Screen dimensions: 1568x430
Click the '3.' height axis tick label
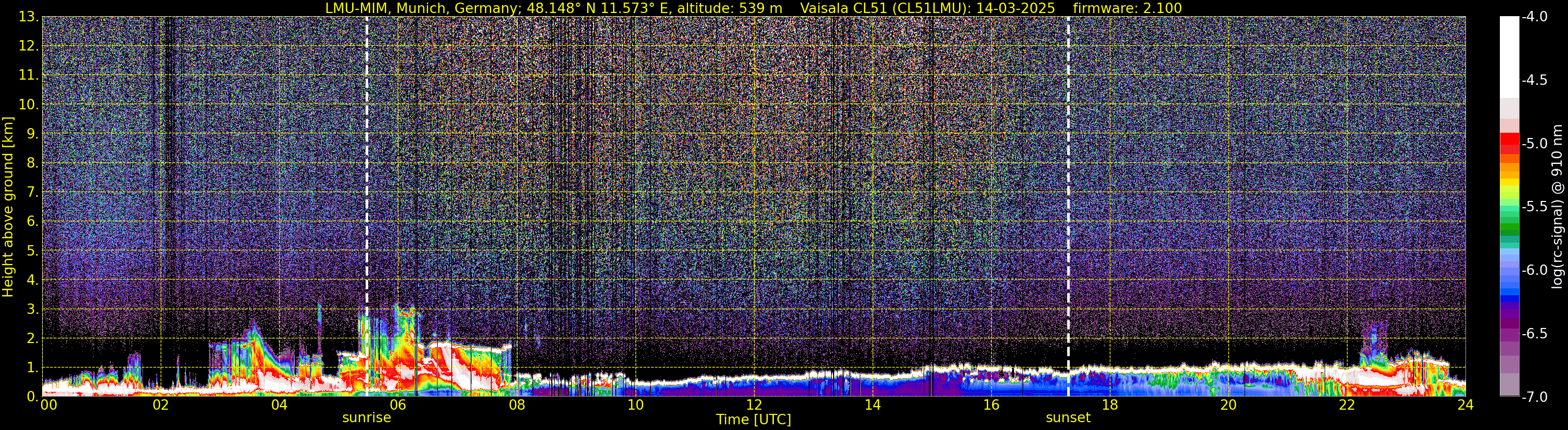click(x=33, y=309)
